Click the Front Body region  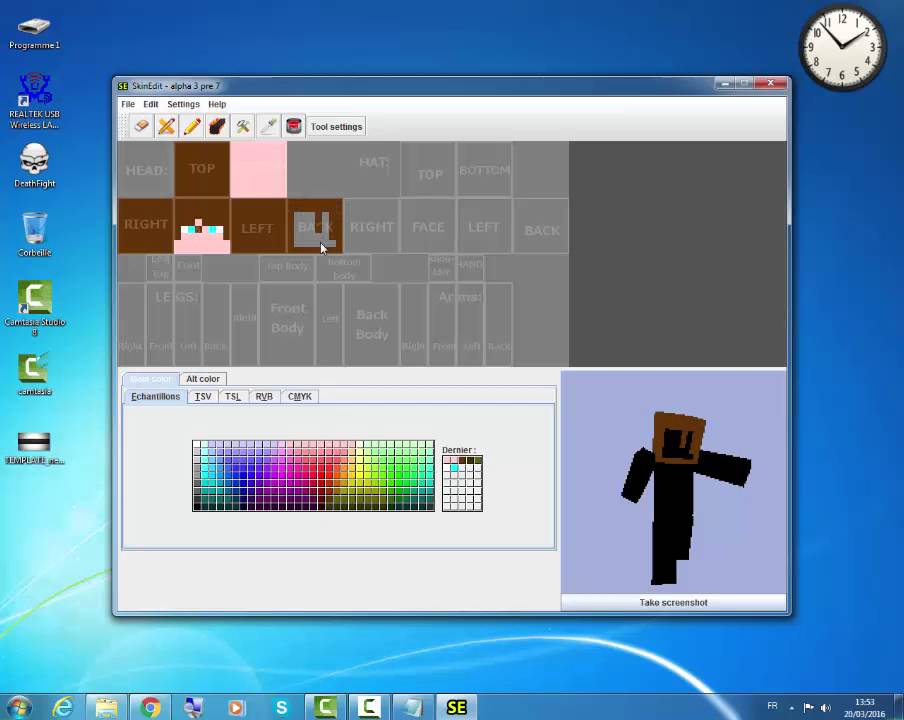tap(287, 324)
